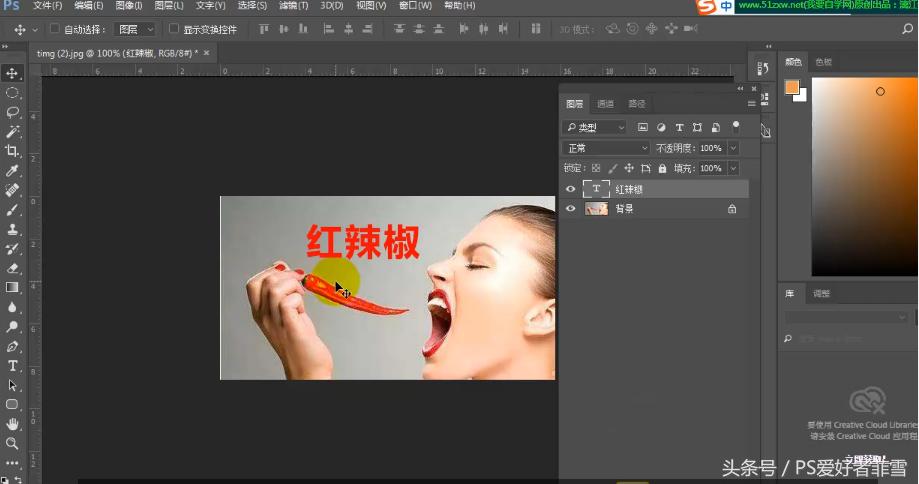The width and height of the screenshot is (919, 484).
Task: Open the 图层 auto-select dropdown
Action: 135,29
